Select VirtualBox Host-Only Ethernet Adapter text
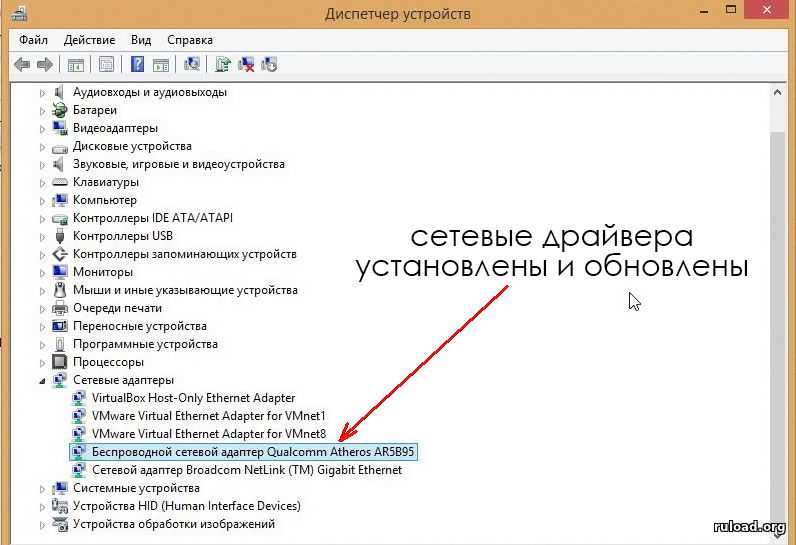Viewport: 796px width, 545px height. (193, 398)
